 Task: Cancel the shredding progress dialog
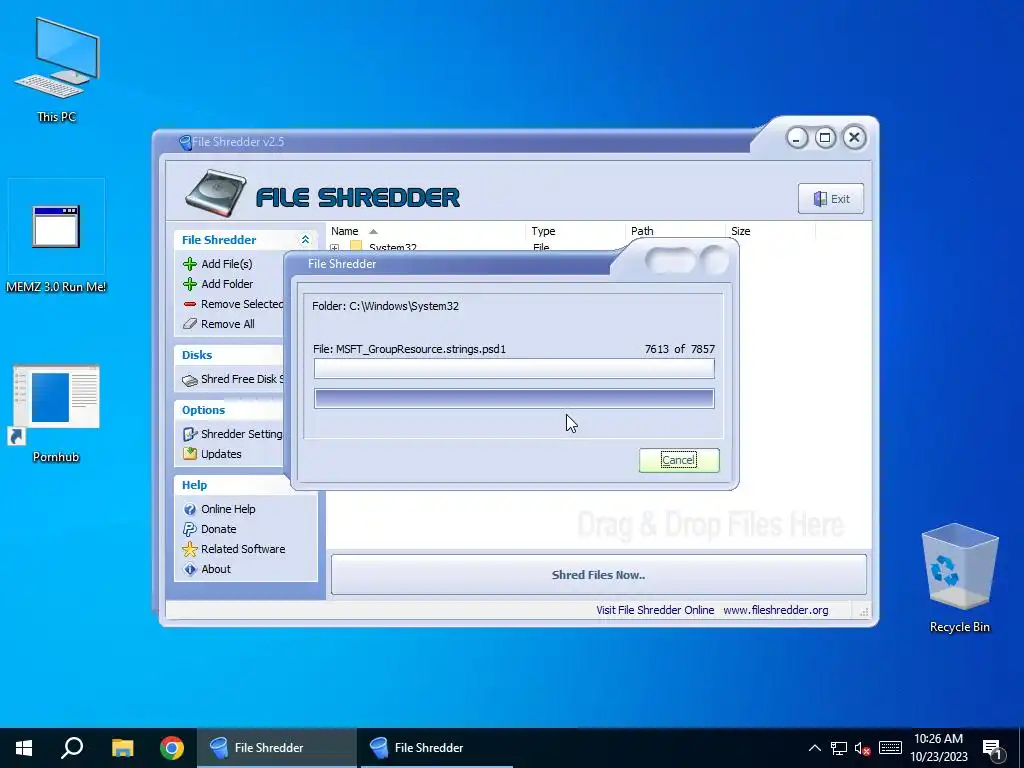[679, 460]
